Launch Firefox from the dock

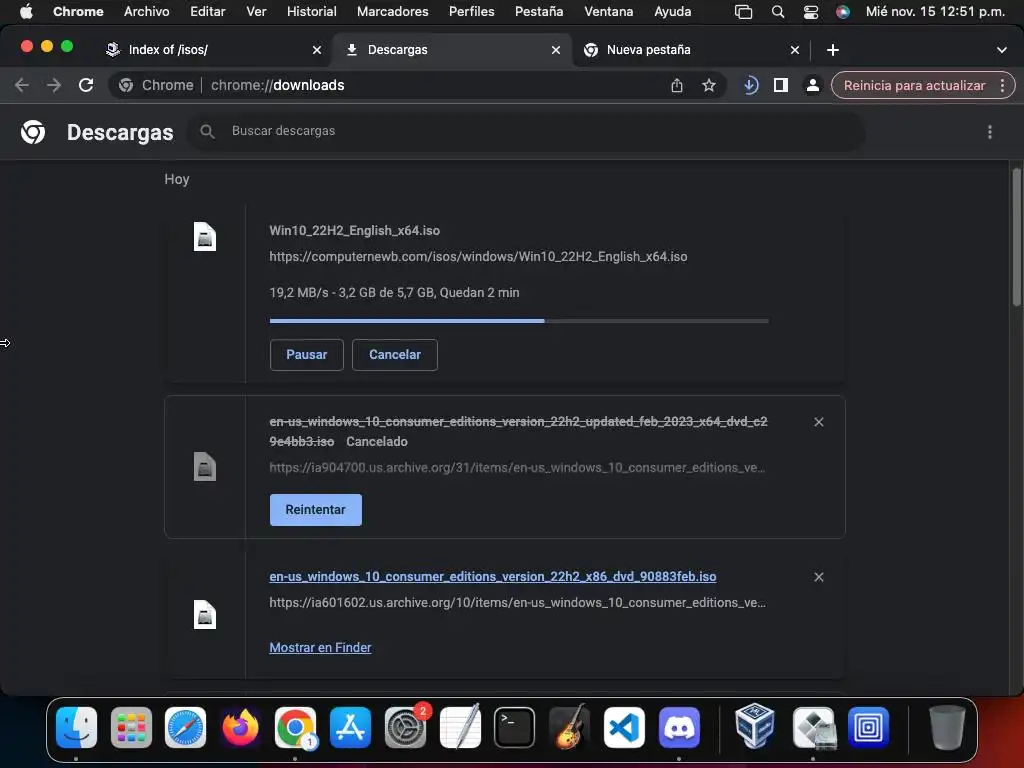point(240,727)
